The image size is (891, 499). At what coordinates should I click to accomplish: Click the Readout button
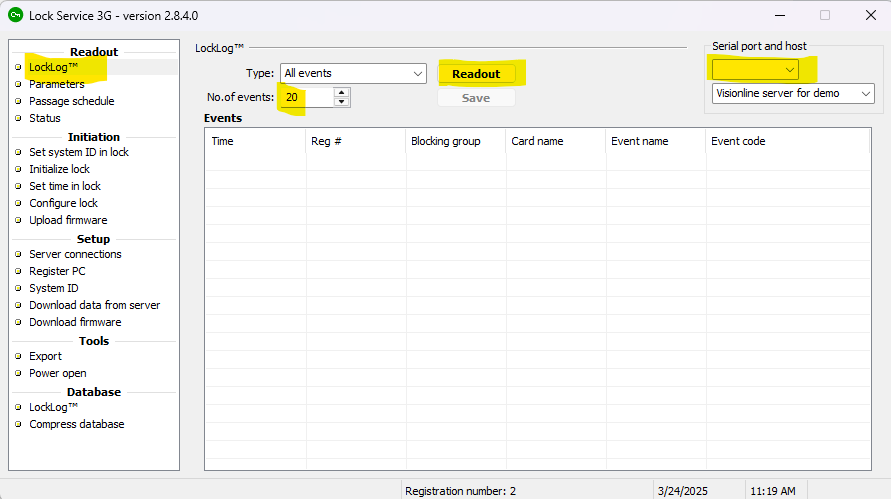click(x=476, y=74)
